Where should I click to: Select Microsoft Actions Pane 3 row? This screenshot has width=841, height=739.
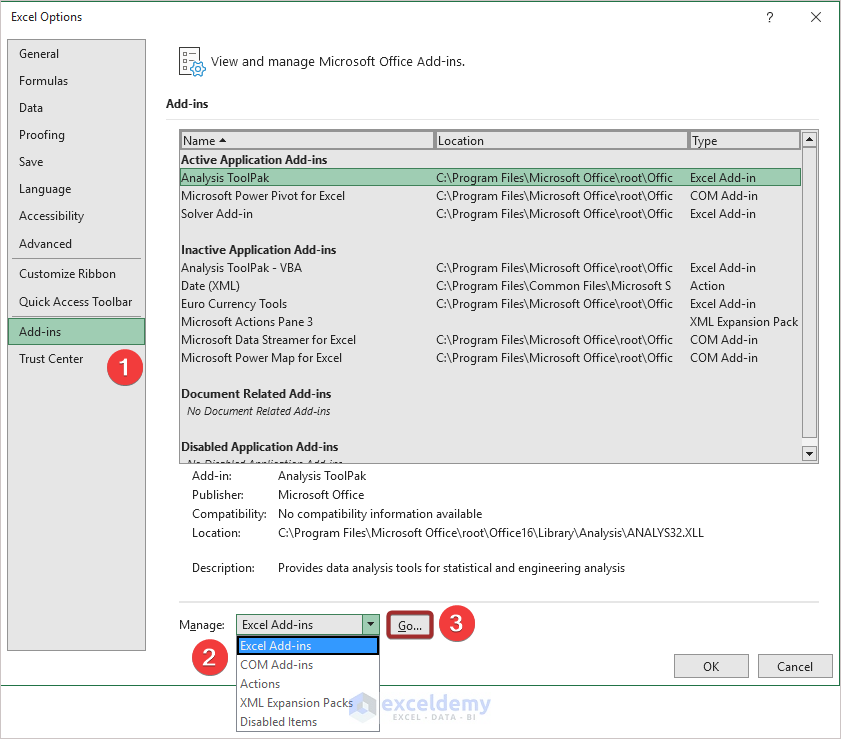tap(490, 322)
